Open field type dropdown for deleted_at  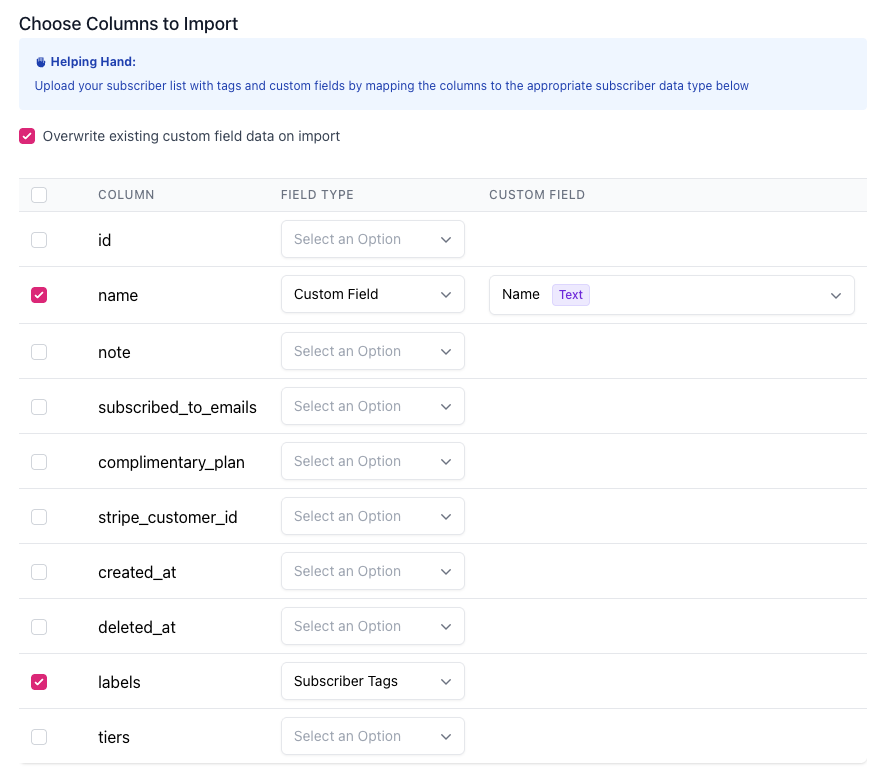point(372,627)
